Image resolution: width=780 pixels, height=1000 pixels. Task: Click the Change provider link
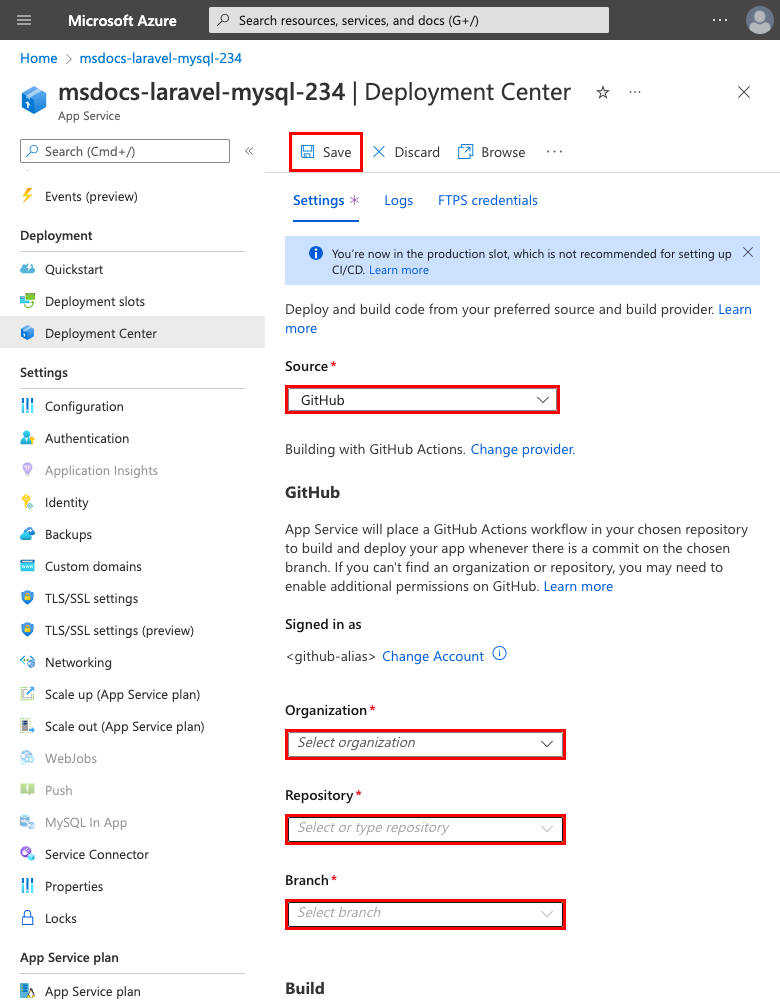(x=522, y=449)
